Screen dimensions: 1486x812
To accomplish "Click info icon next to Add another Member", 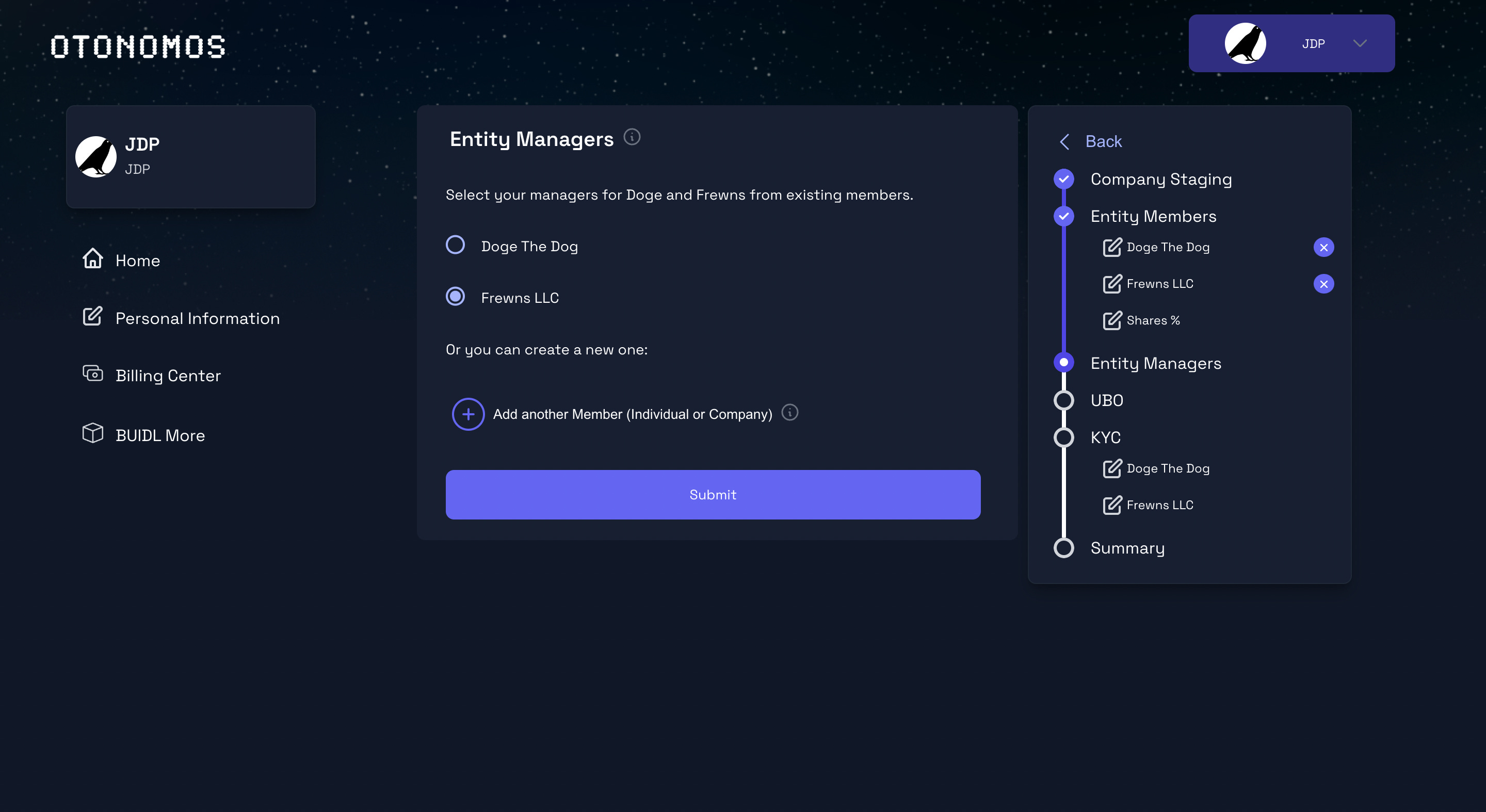I will pyautogui.click(x=789, y=412).
